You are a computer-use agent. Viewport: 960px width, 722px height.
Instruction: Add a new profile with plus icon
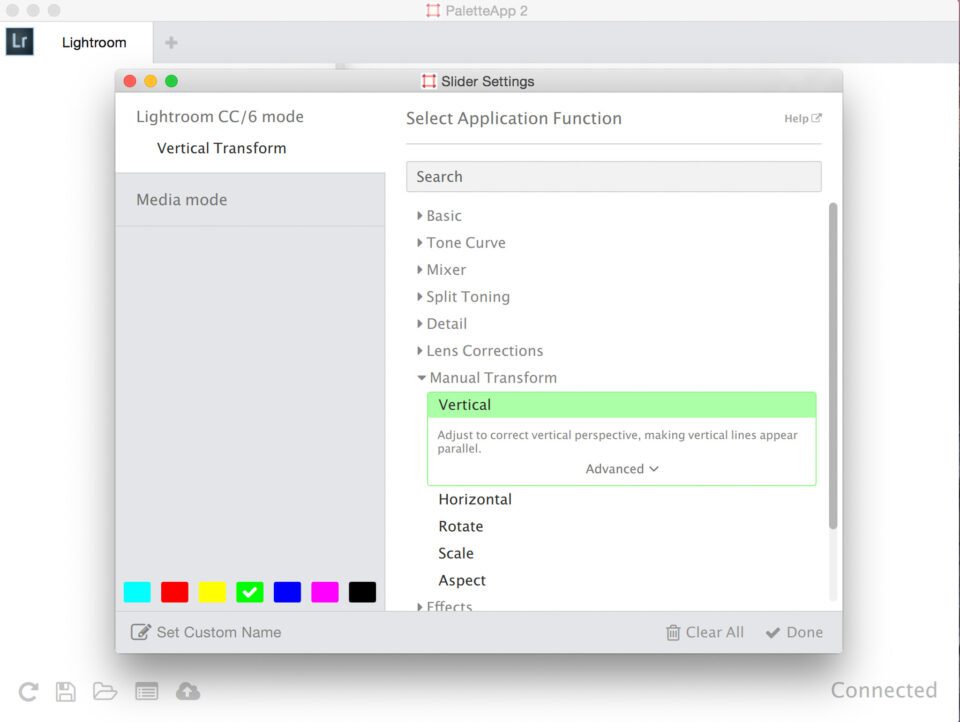pos(171,42)
